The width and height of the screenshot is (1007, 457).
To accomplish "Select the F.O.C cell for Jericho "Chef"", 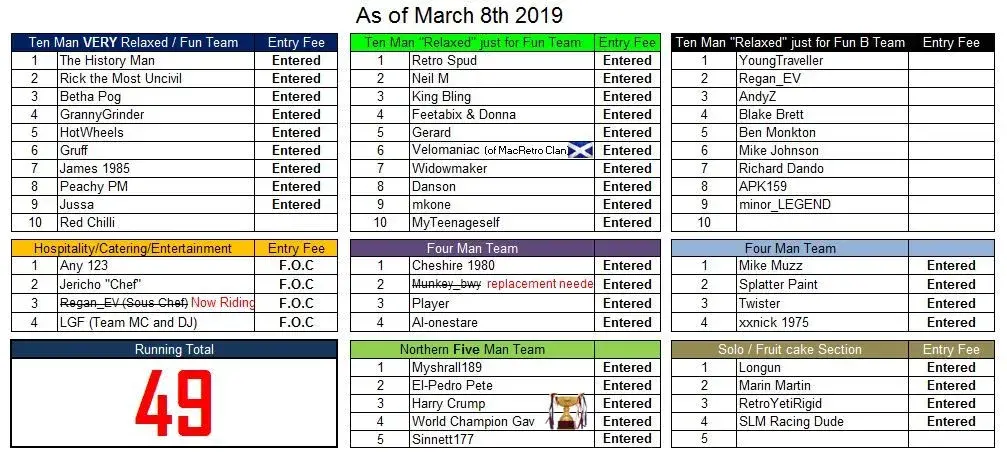I will (x=296, y=284).
